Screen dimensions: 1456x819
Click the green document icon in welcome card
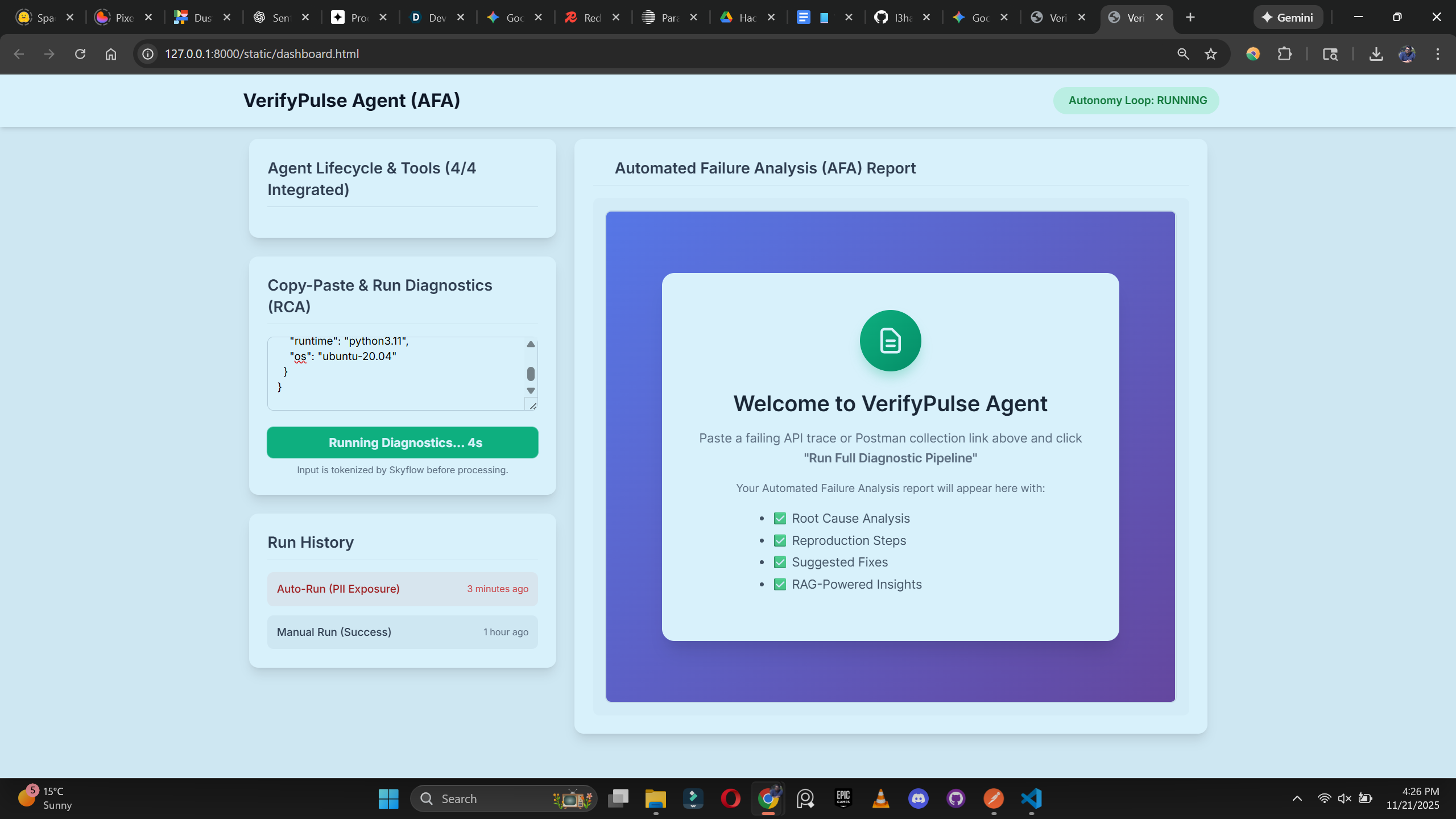click(x=890, y=341)
